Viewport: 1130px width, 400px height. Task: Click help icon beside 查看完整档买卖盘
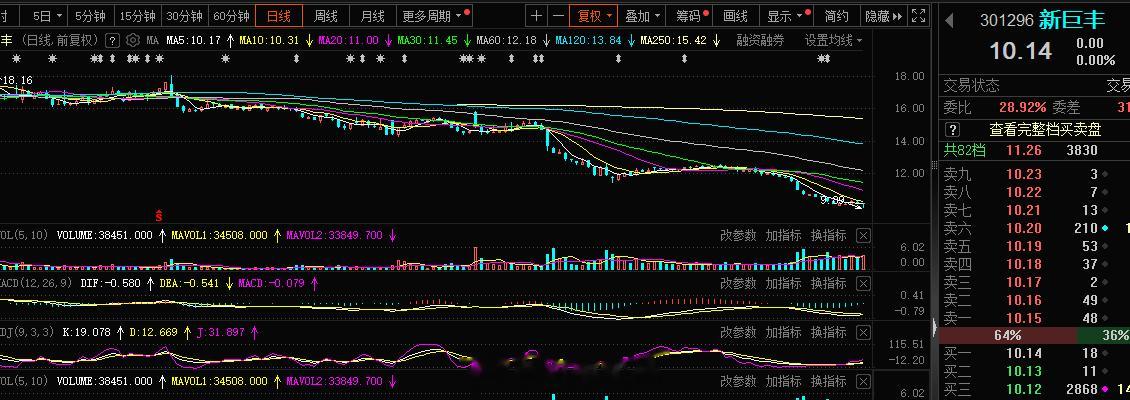[x=953, y=130]
